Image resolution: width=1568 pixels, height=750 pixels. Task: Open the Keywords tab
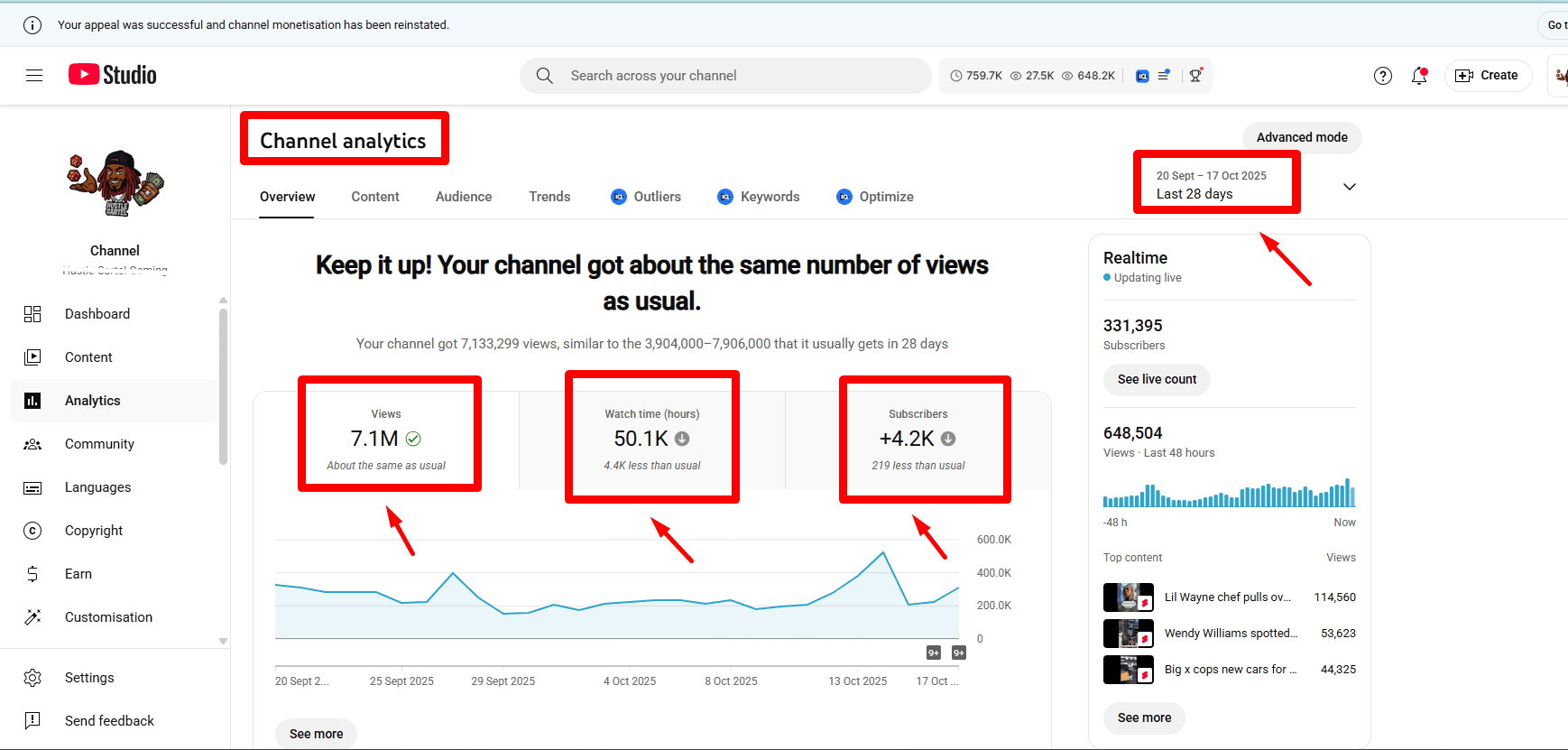click(x=759, y=197)
